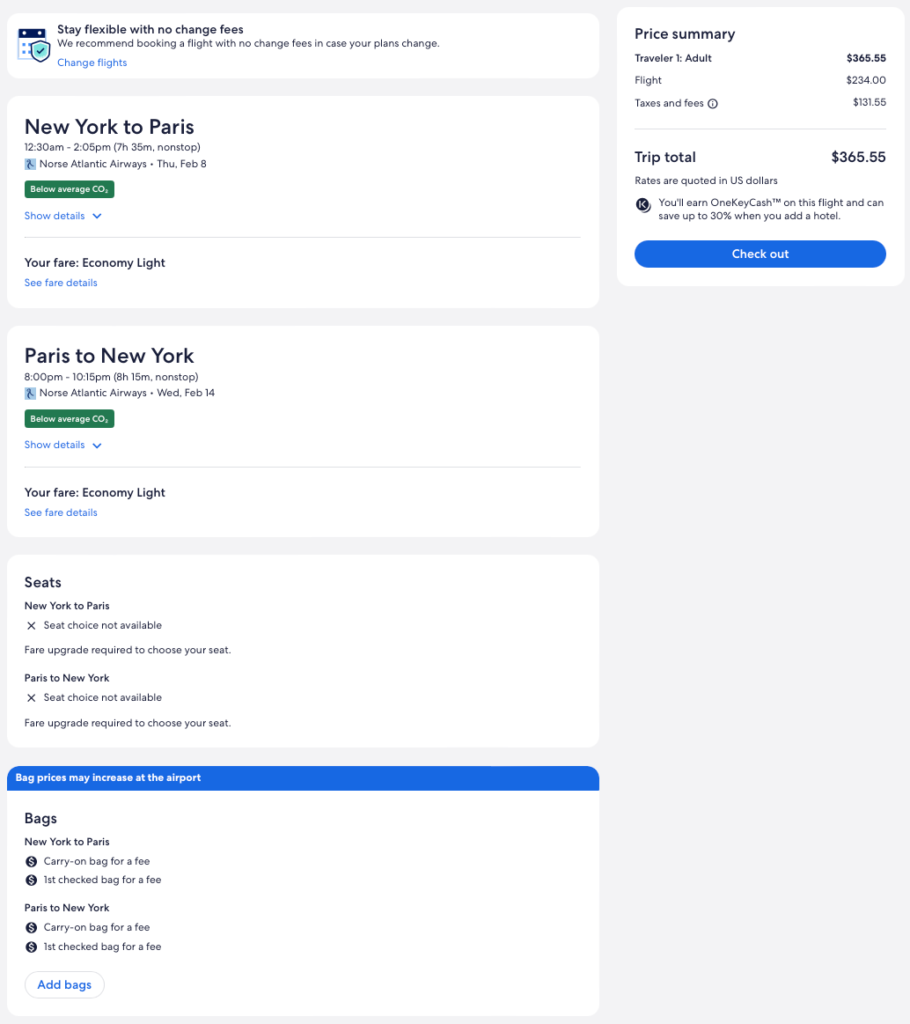See fare details for New York to Paris
This screenshot has height=1024, width=910.
click(x=61, y=283)
